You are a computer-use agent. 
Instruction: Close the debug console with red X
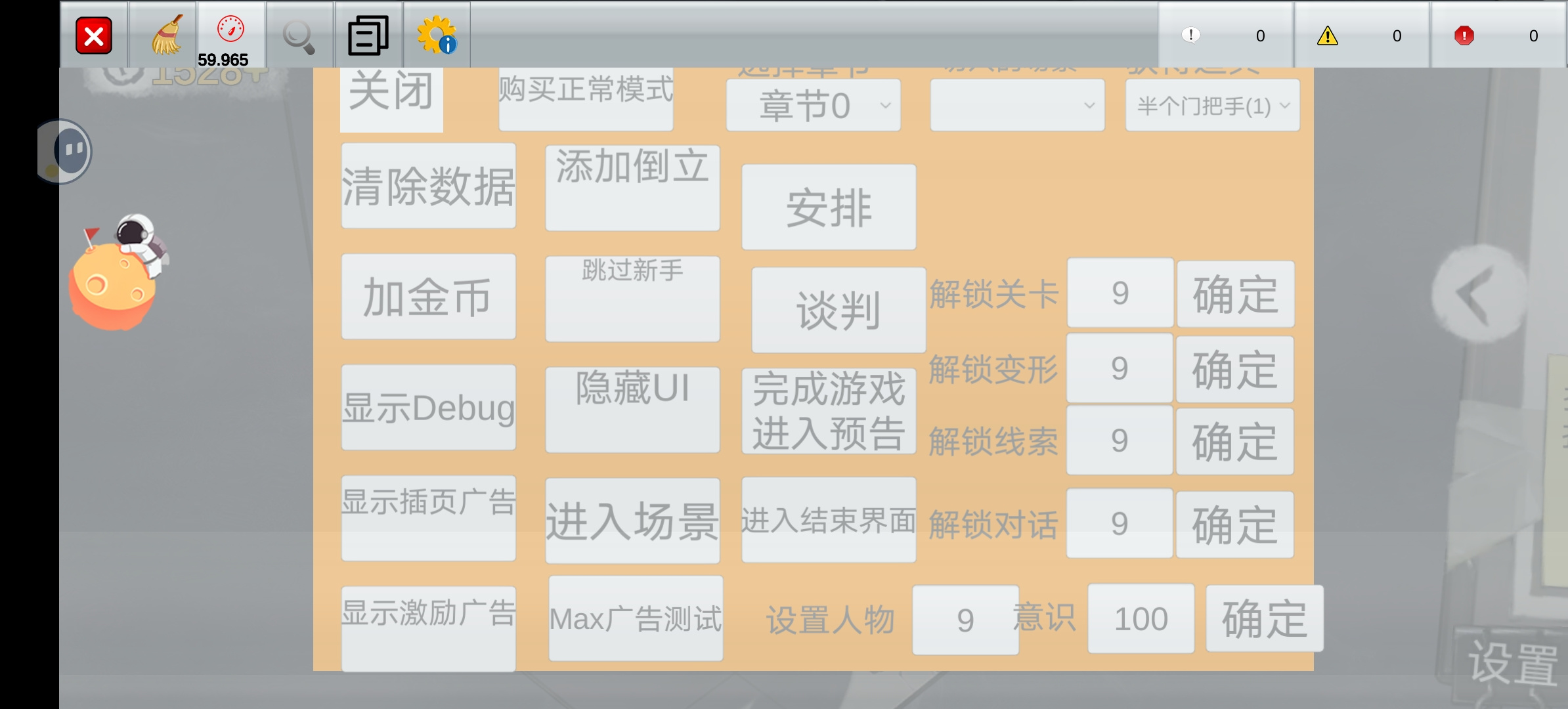tap(94, 35)
